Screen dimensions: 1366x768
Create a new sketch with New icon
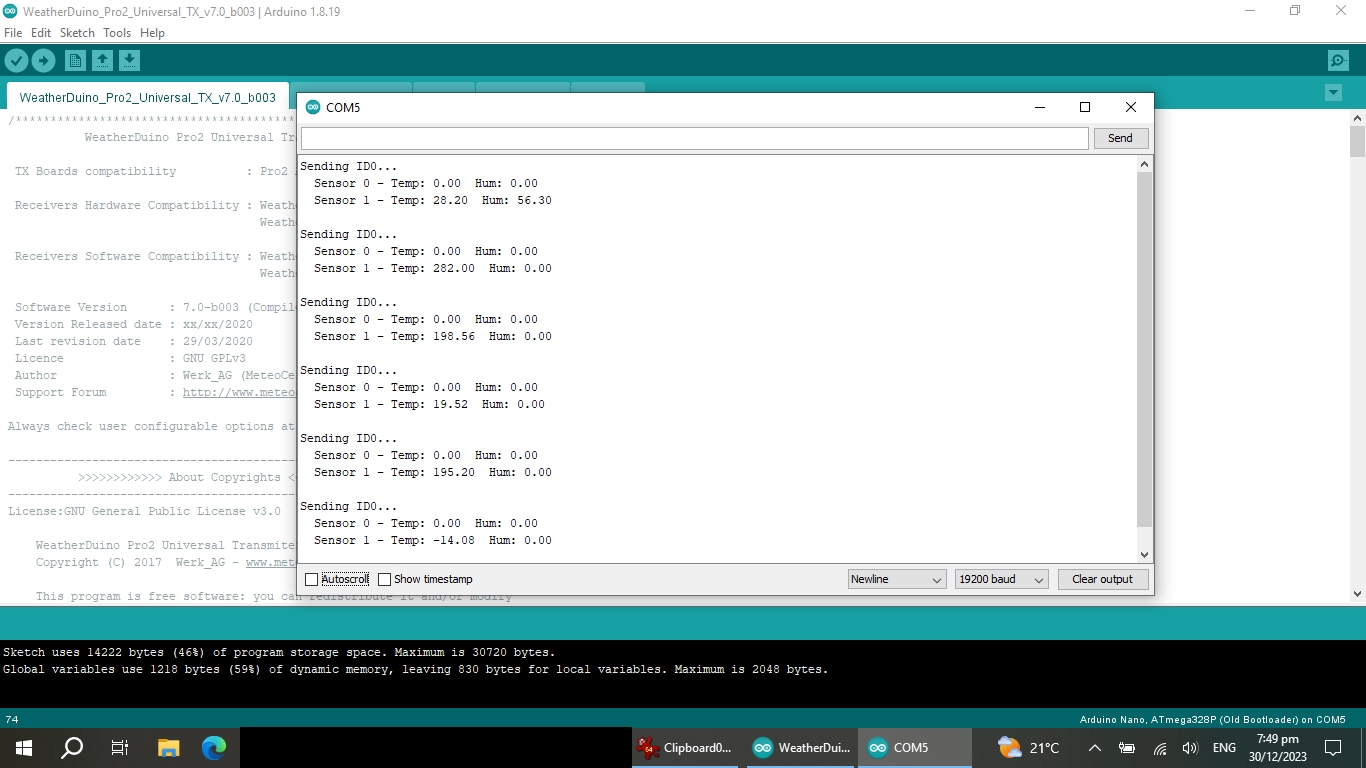coord(75,61)
